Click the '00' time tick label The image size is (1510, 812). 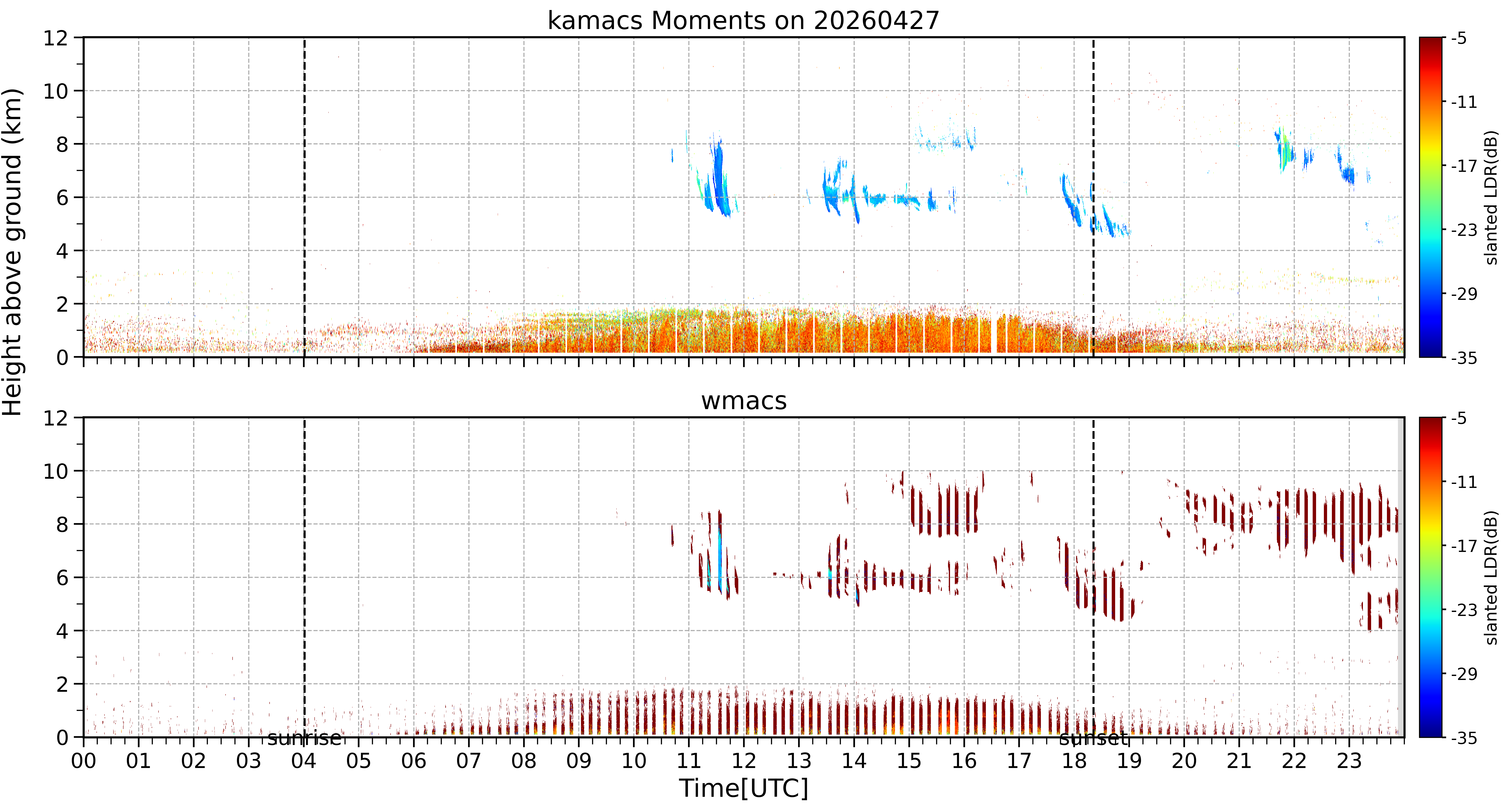click(x=84, y=761)
